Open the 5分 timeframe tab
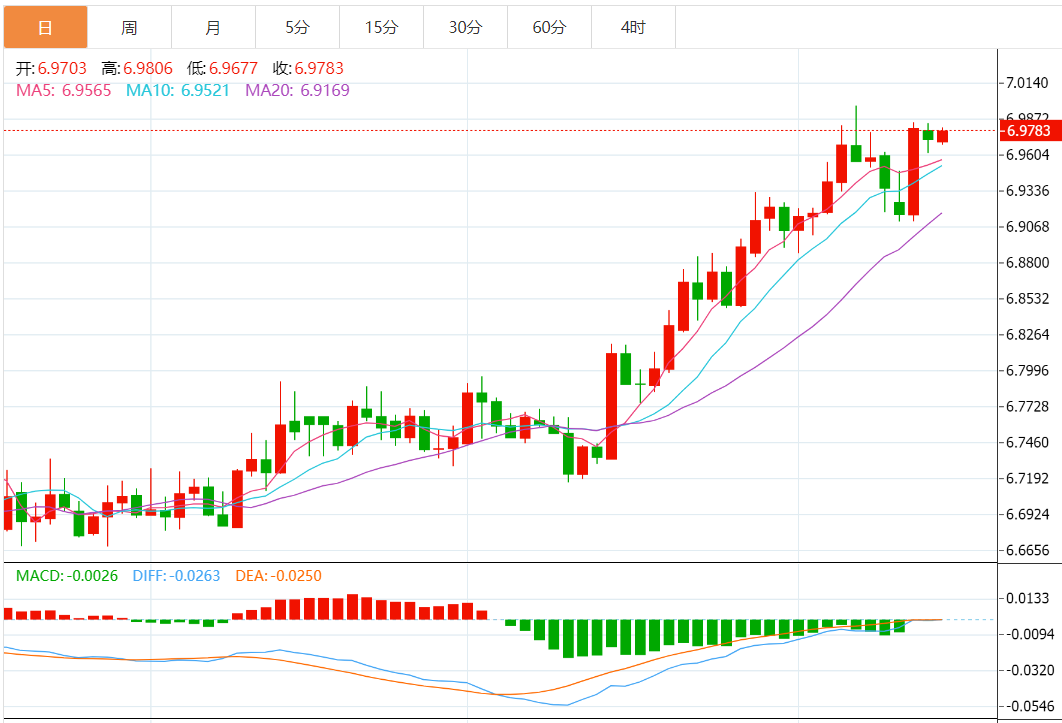 [x=297, y=27]
